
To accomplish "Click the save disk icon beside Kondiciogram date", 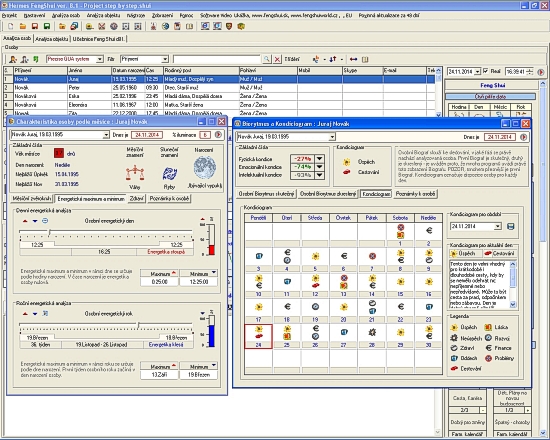I will coord(511,226).
